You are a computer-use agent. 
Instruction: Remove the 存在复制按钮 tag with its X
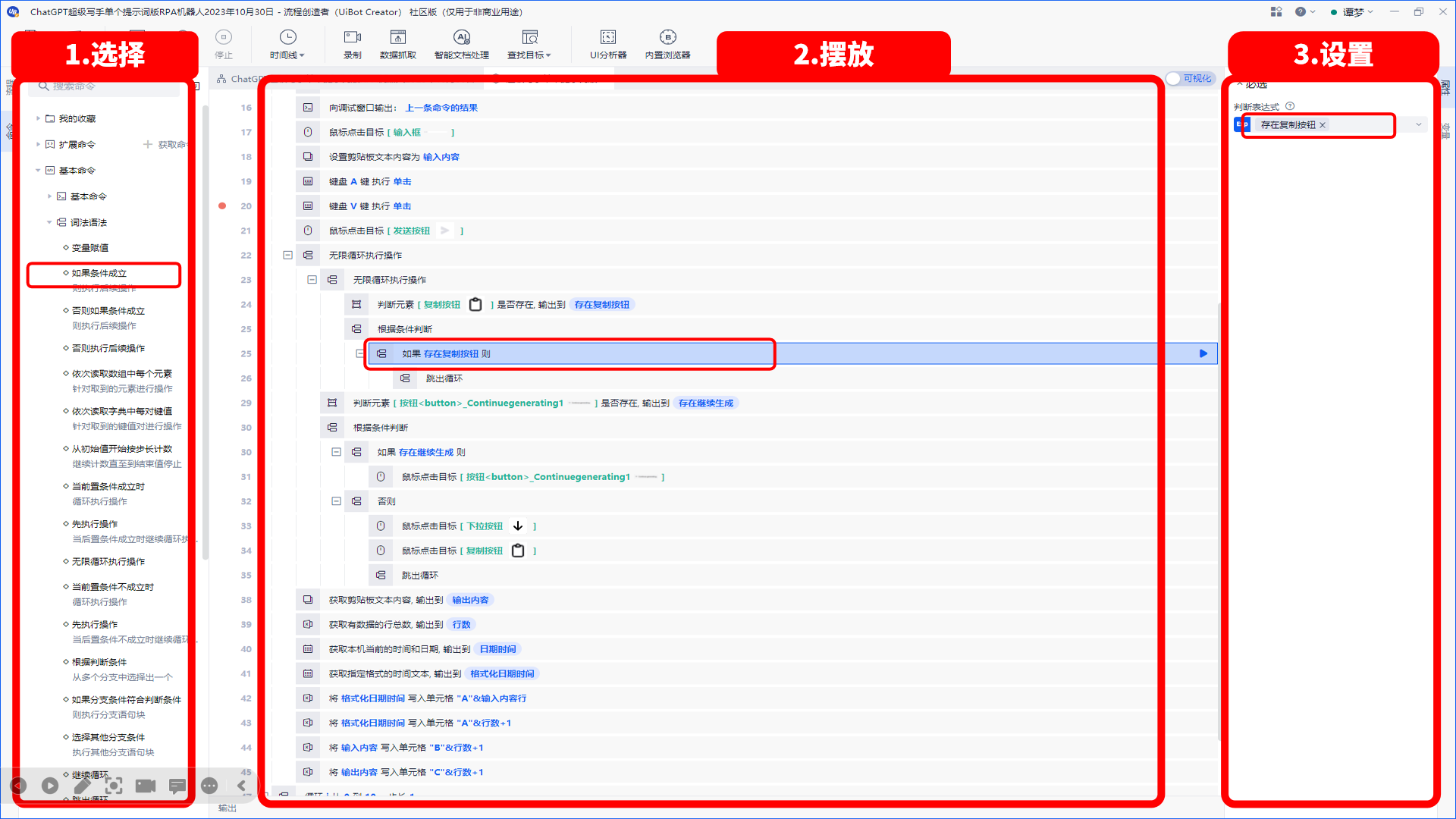pyautogui.click(x=1323, y=125)
